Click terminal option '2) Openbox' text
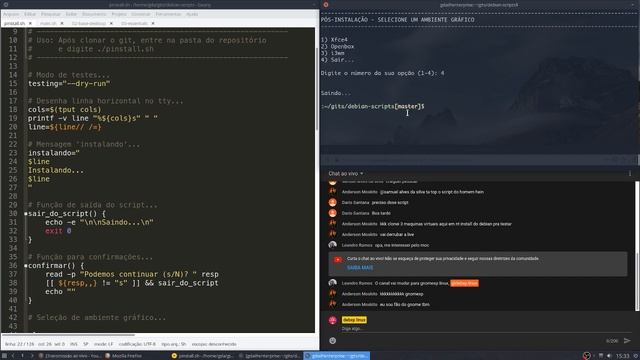The image size is (640, 360). tap(337, 46)
